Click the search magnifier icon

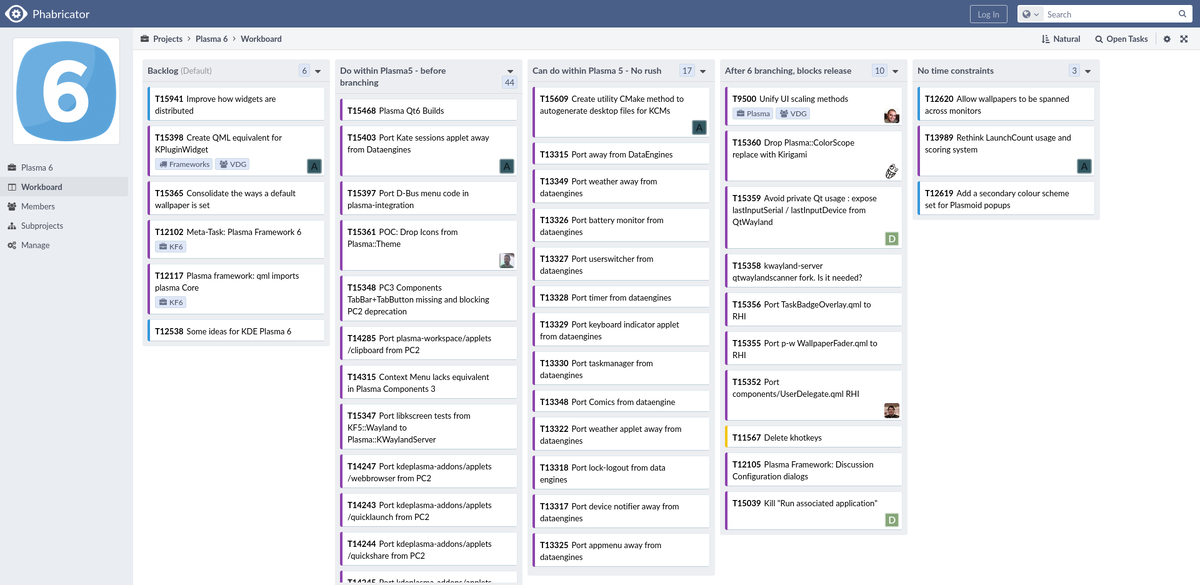[x=1184, y=14]
